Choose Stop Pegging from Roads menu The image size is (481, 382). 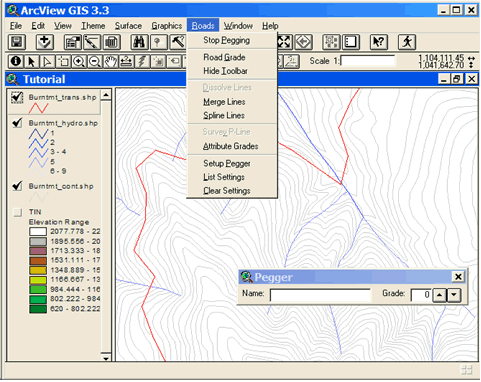[232, 40]
